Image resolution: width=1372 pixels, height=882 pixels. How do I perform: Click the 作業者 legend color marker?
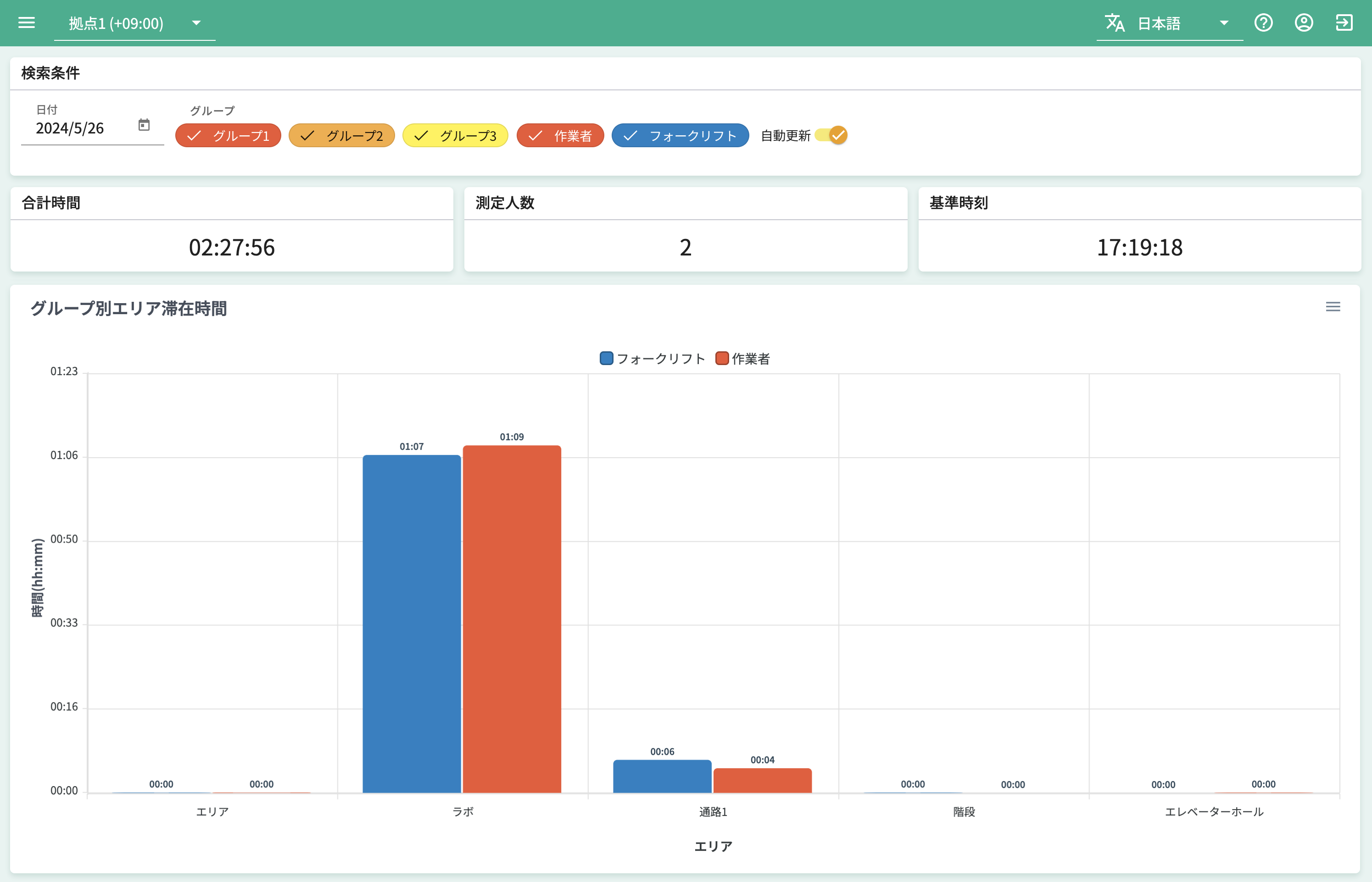click(722, 359)
